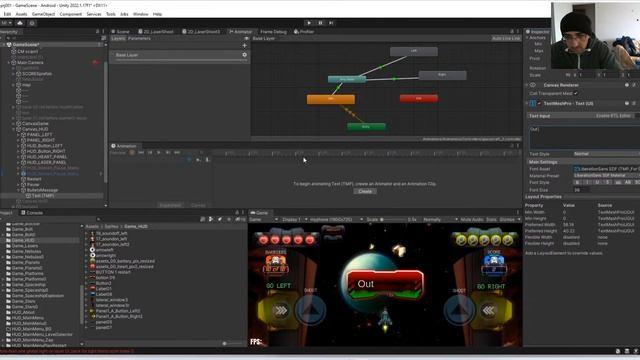
Task: Toggle the Italic font style button
Action: point(587,182)
